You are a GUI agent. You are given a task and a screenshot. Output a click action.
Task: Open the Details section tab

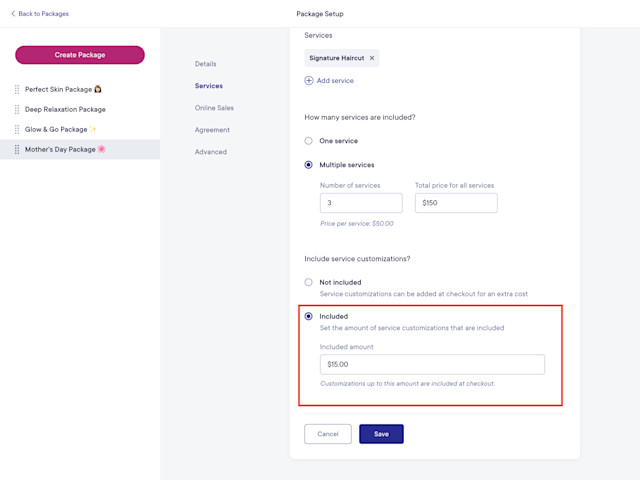205,64
